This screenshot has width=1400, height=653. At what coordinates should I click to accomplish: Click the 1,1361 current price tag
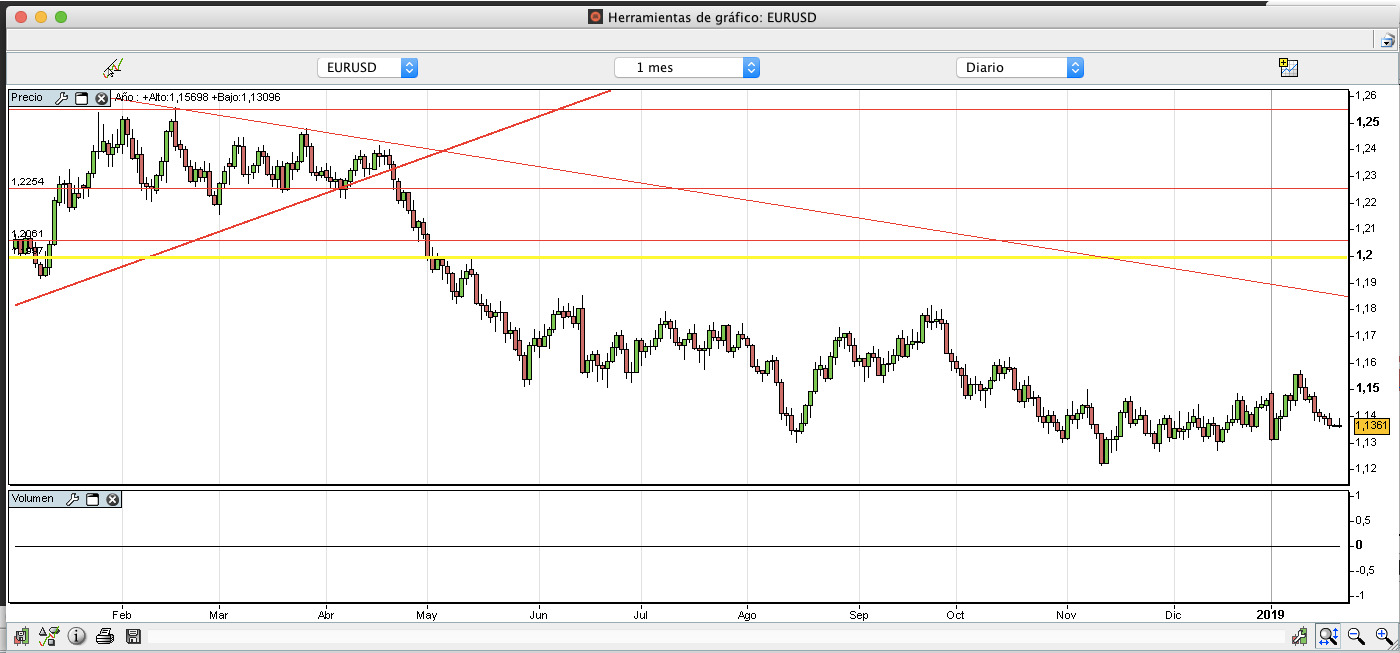[x=1371, y=425]
